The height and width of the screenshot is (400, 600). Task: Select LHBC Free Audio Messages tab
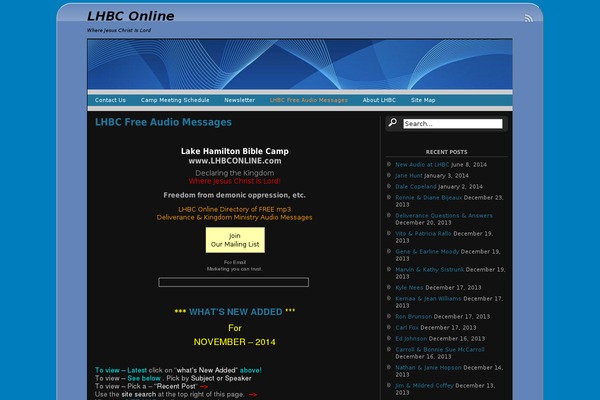[x=309, y=100]
